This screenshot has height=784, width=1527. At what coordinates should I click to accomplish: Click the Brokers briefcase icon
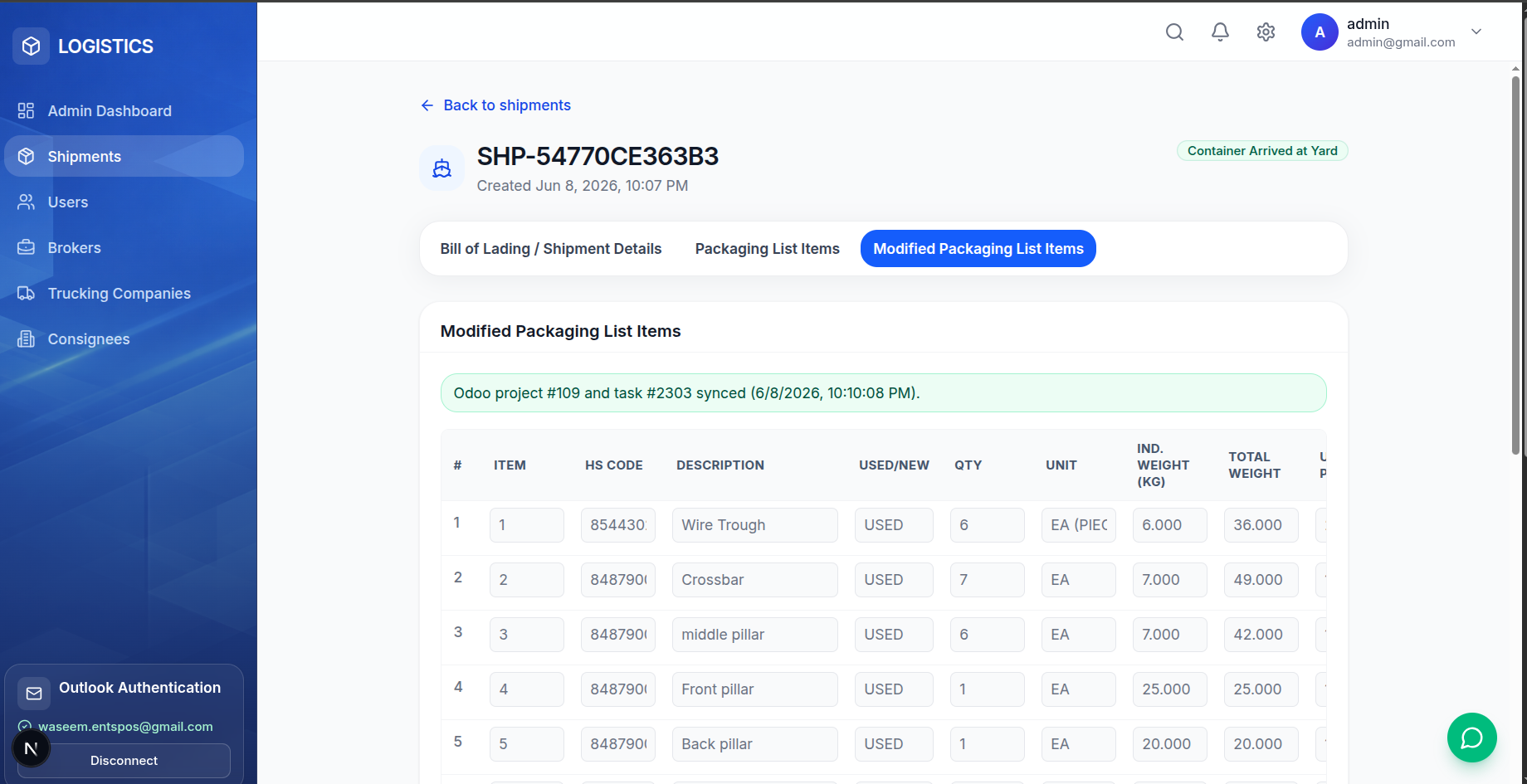[27, 247]
